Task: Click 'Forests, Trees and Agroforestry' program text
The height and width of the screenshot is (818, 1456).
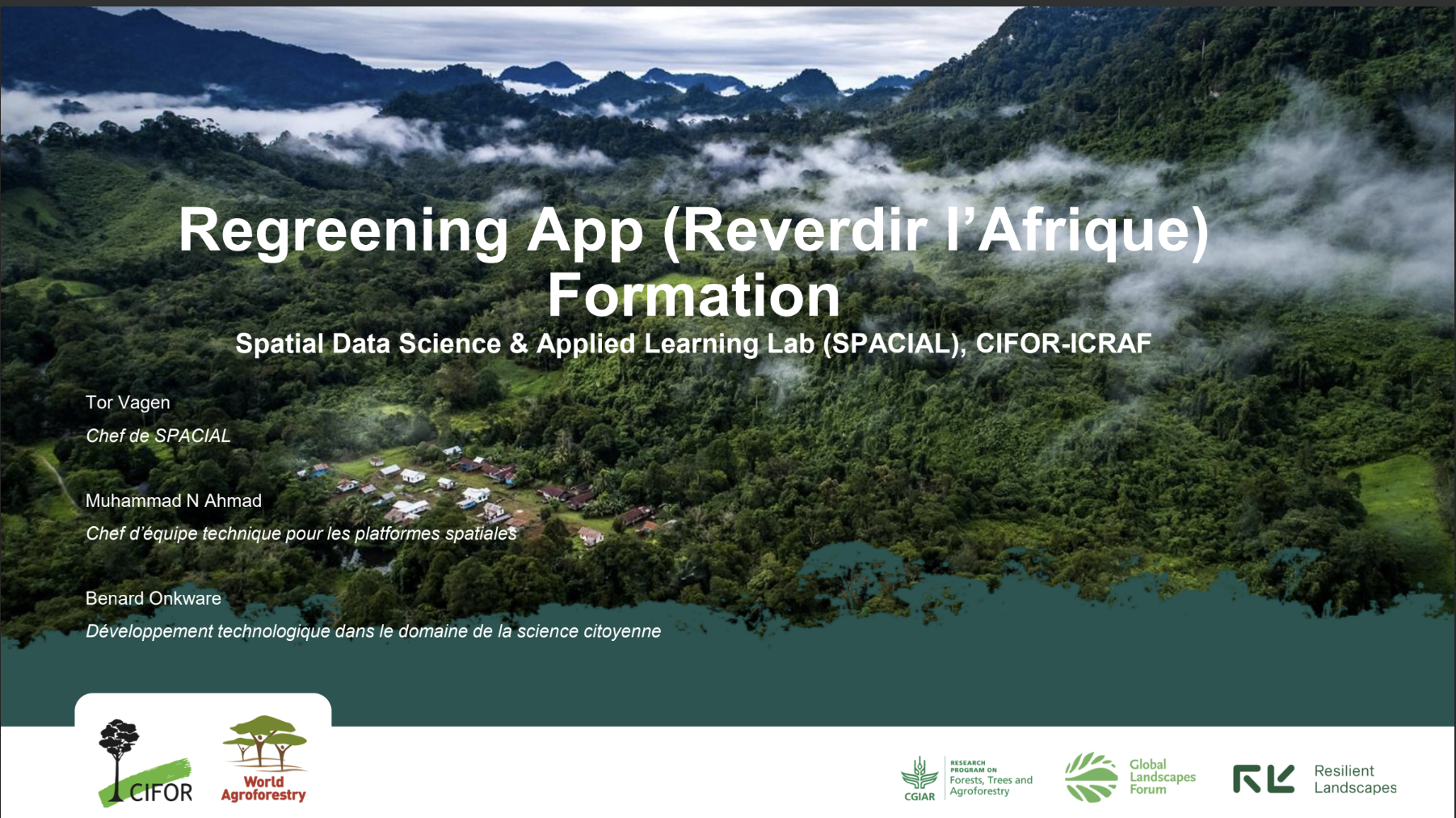Action: coord(991,781)
